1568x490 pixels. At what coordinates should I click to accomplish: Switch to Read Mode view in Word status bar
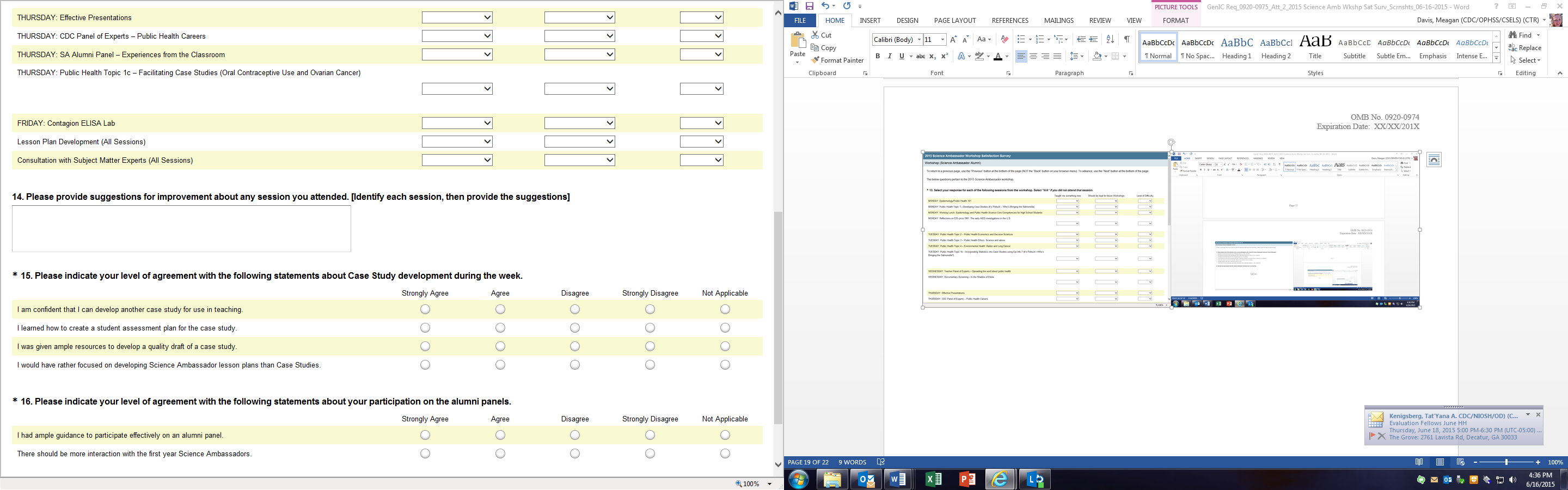[x=1419, y=463]
